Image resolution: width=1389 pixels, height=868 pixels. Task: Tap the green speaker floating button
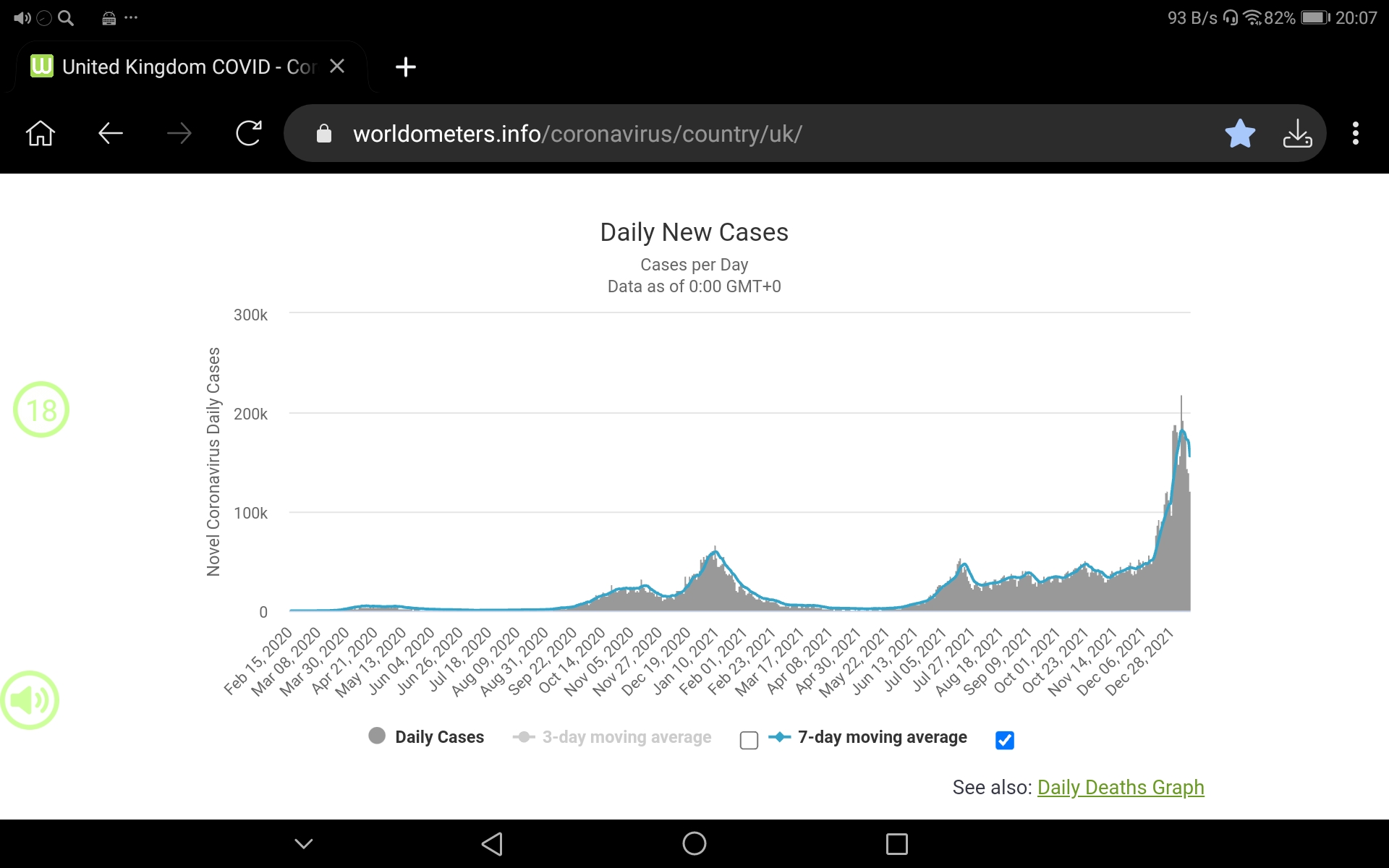tap(30, 699)
